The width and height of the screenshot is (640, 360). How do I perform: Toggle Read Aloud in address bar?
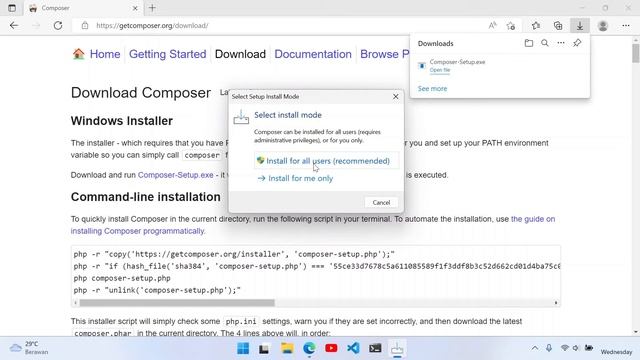493,25
